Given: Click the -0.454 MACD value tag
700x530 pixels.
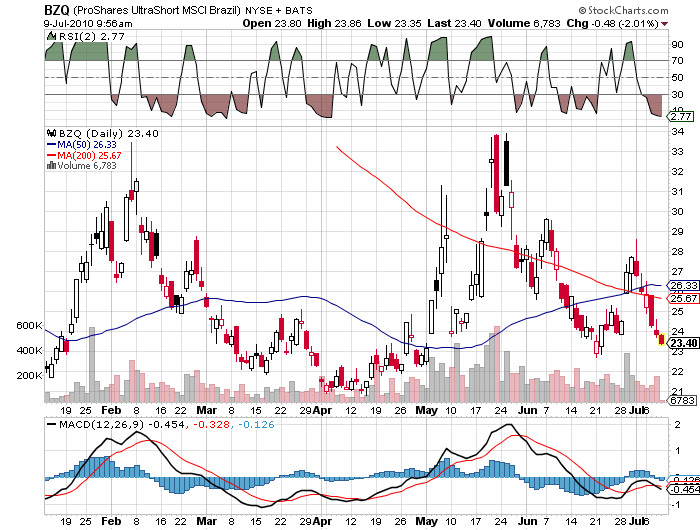Looking at the screenshot, I should pyautogui.click(x=683, y=489).
